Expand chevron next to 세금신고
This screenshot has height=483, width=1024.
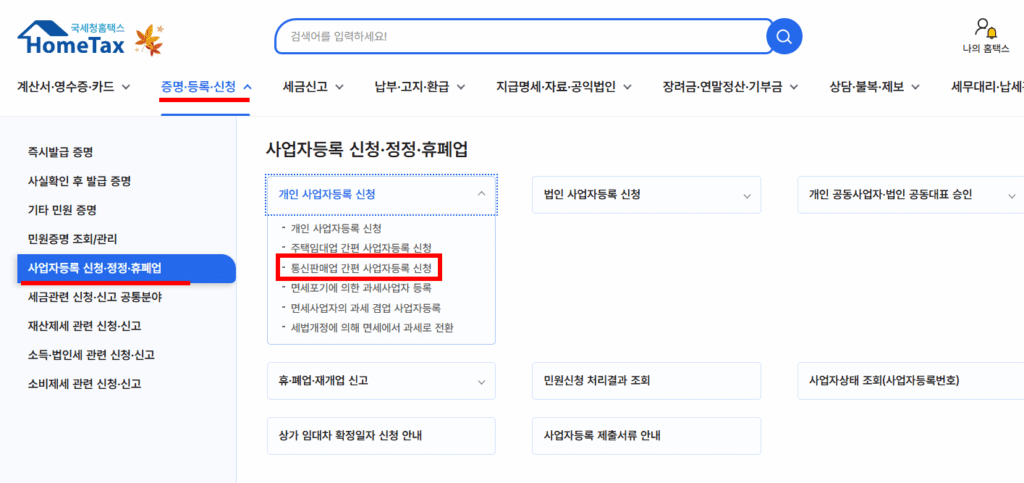pyautogui.click(x=340, y=87)
